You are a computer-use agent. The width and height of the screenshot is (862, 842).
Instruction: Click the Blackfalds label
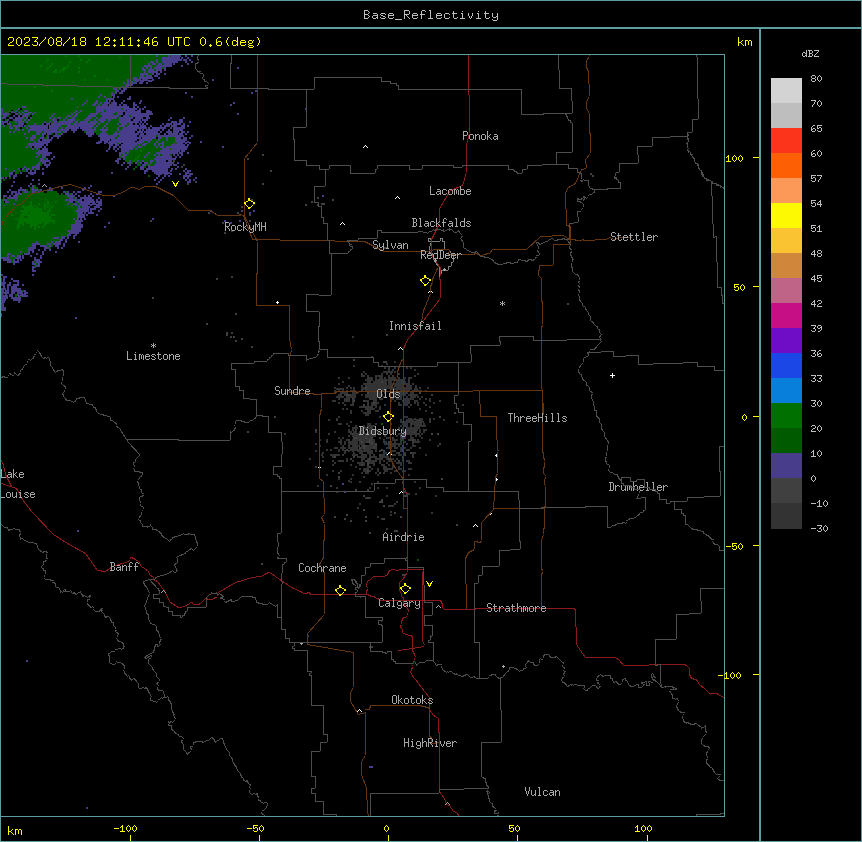[x=441, y=223]
